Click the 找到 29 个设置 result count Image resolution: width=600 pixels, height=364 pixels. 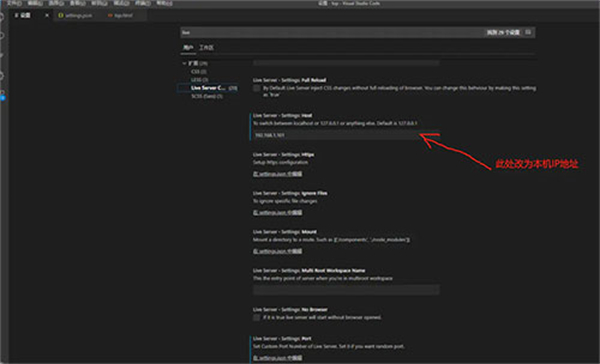tap(503, 33)
